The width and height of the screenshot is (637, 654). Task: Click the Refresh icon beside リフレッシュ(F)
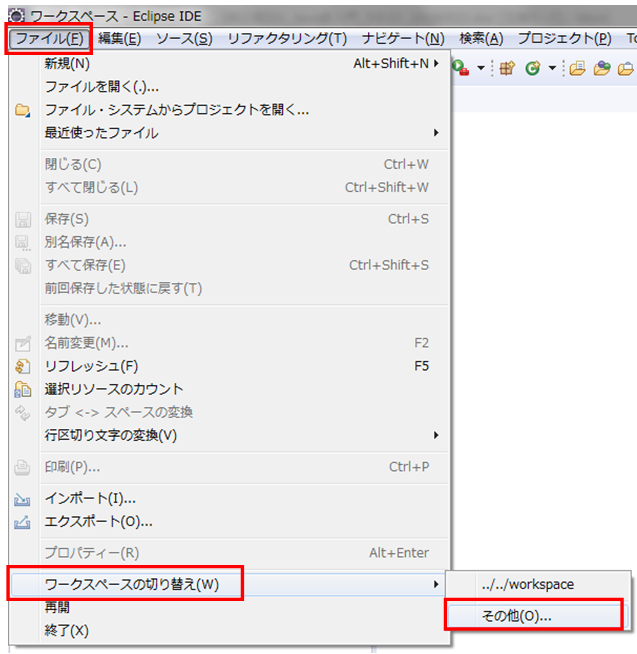pyautogui.click(x=23, y=366)
